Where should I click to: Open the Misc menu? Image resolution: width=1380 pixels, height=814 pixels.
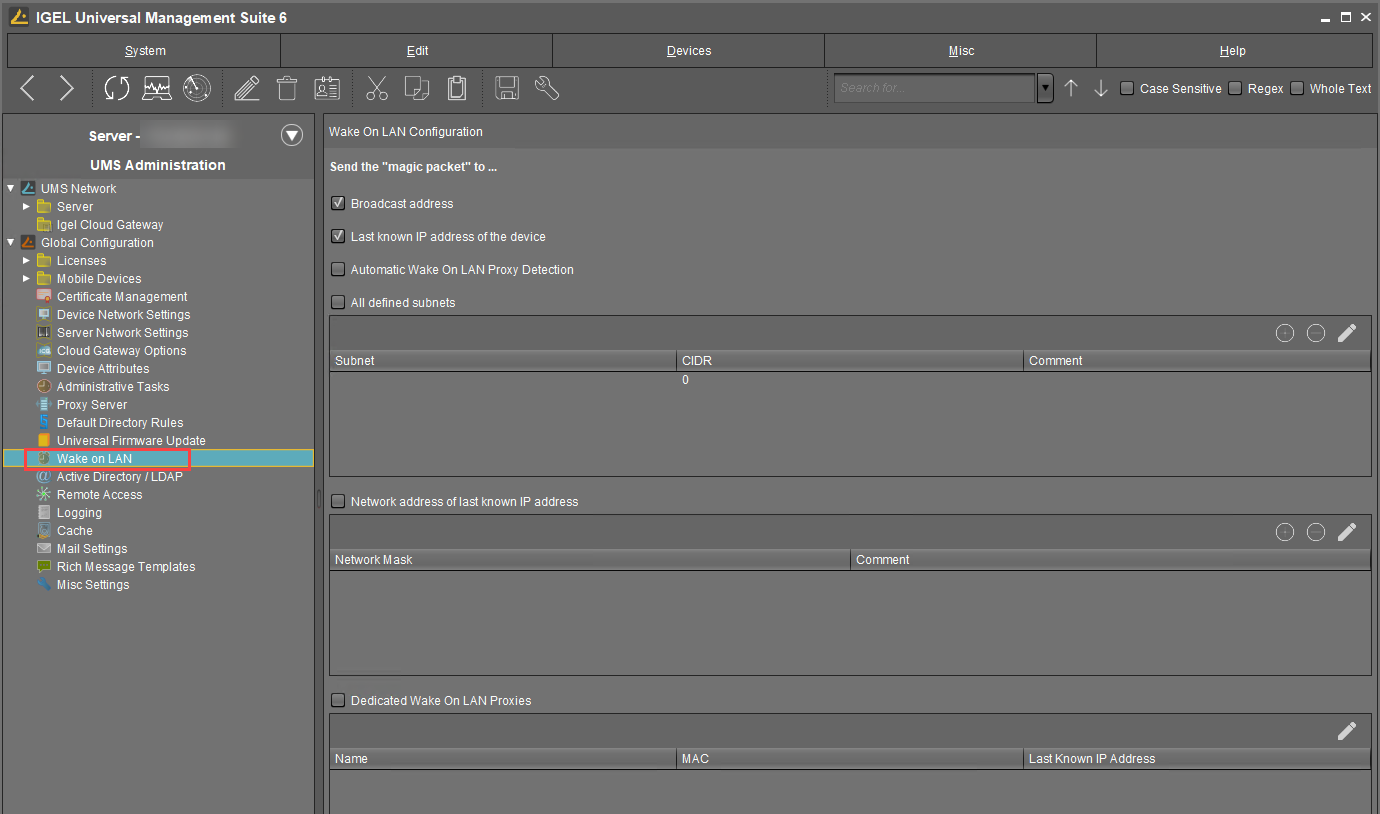point(960,50)
